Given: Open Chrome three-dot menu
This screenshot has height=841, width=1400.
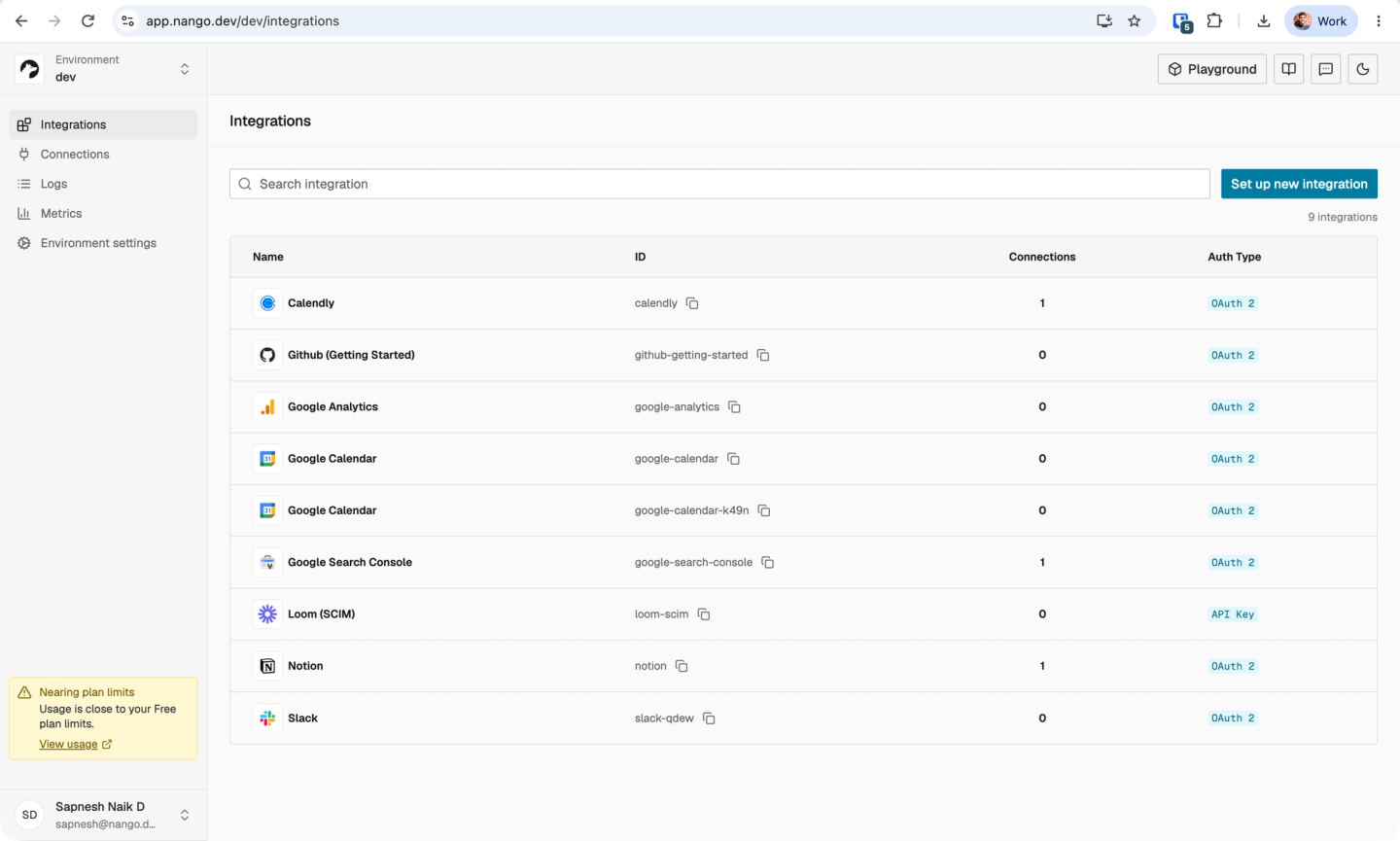Looking at the screenshot, I should tap(1379, 20).
